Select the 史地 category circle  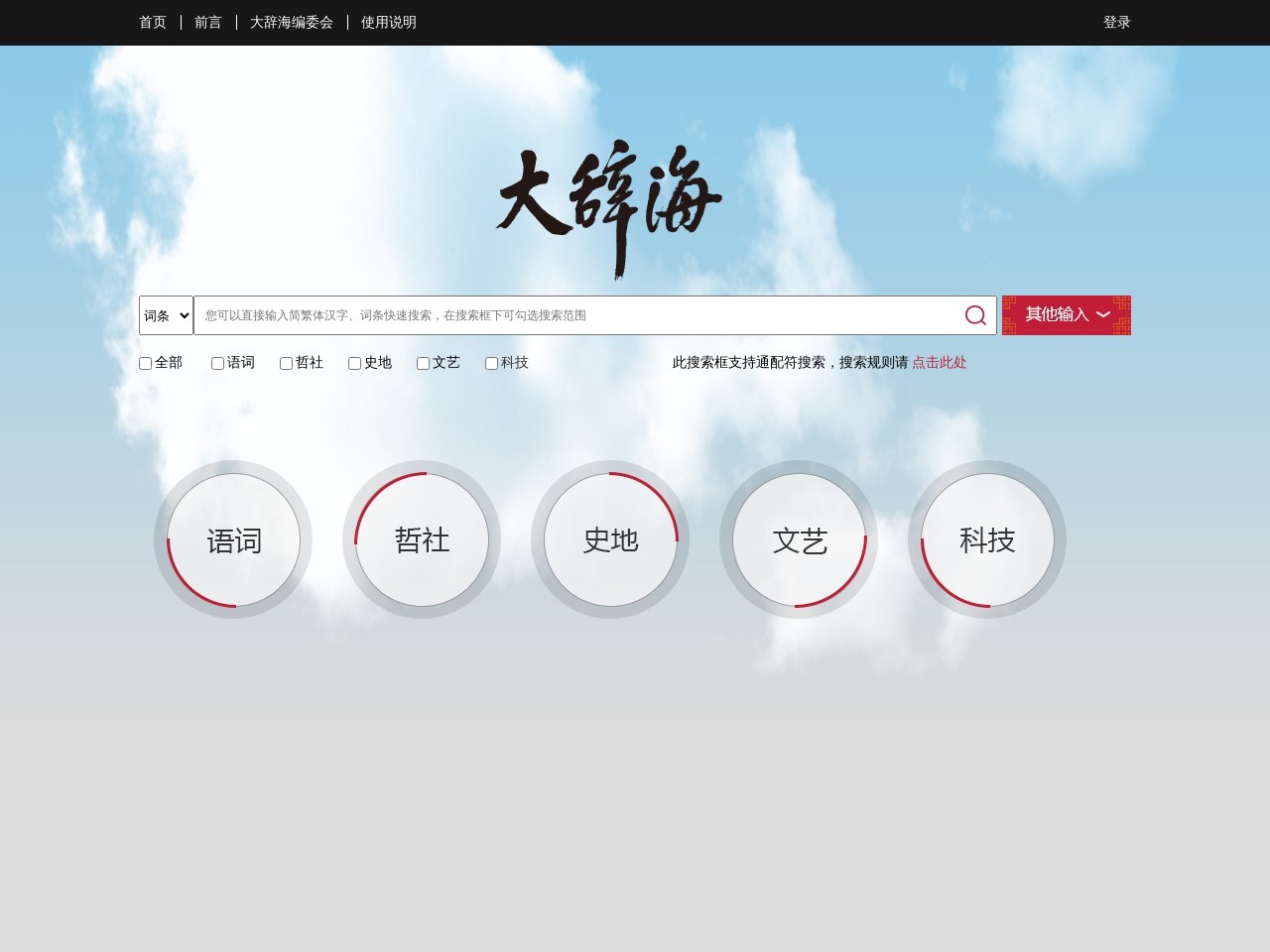point(610,540)
